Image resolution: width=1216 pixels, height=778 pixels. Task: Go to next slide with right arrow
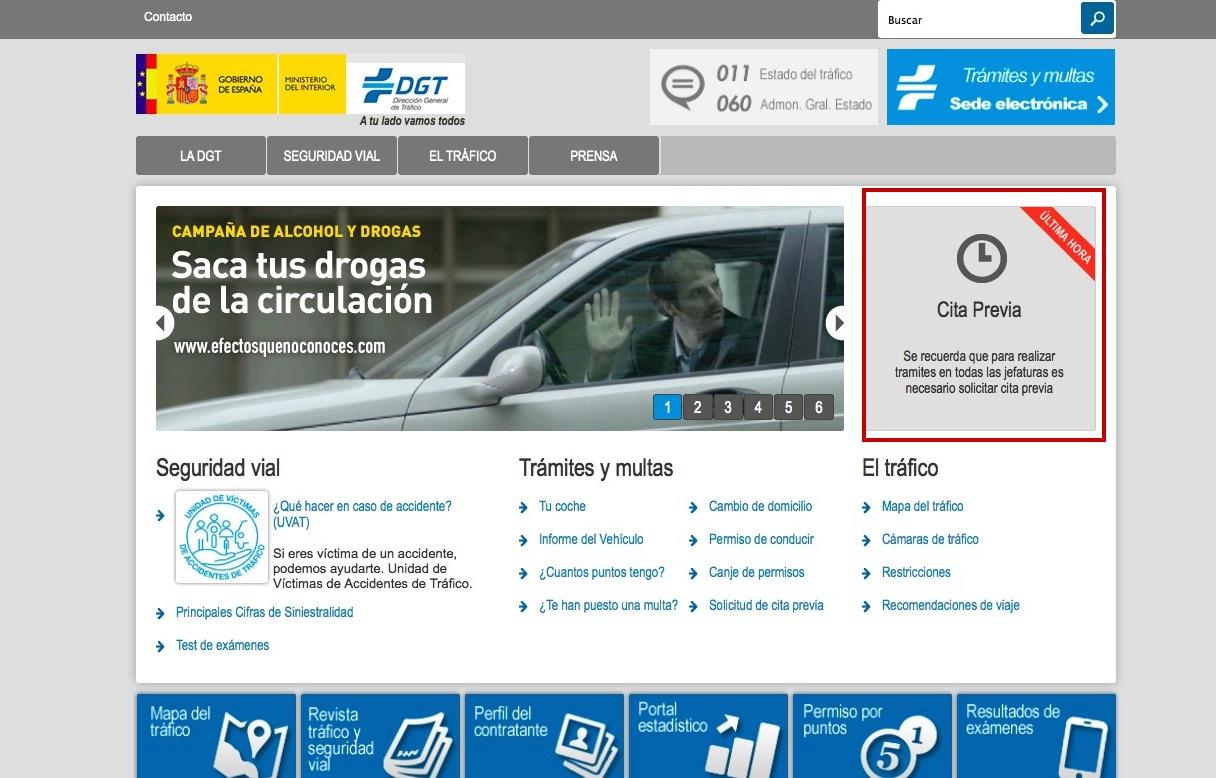(x=838, y=322)
